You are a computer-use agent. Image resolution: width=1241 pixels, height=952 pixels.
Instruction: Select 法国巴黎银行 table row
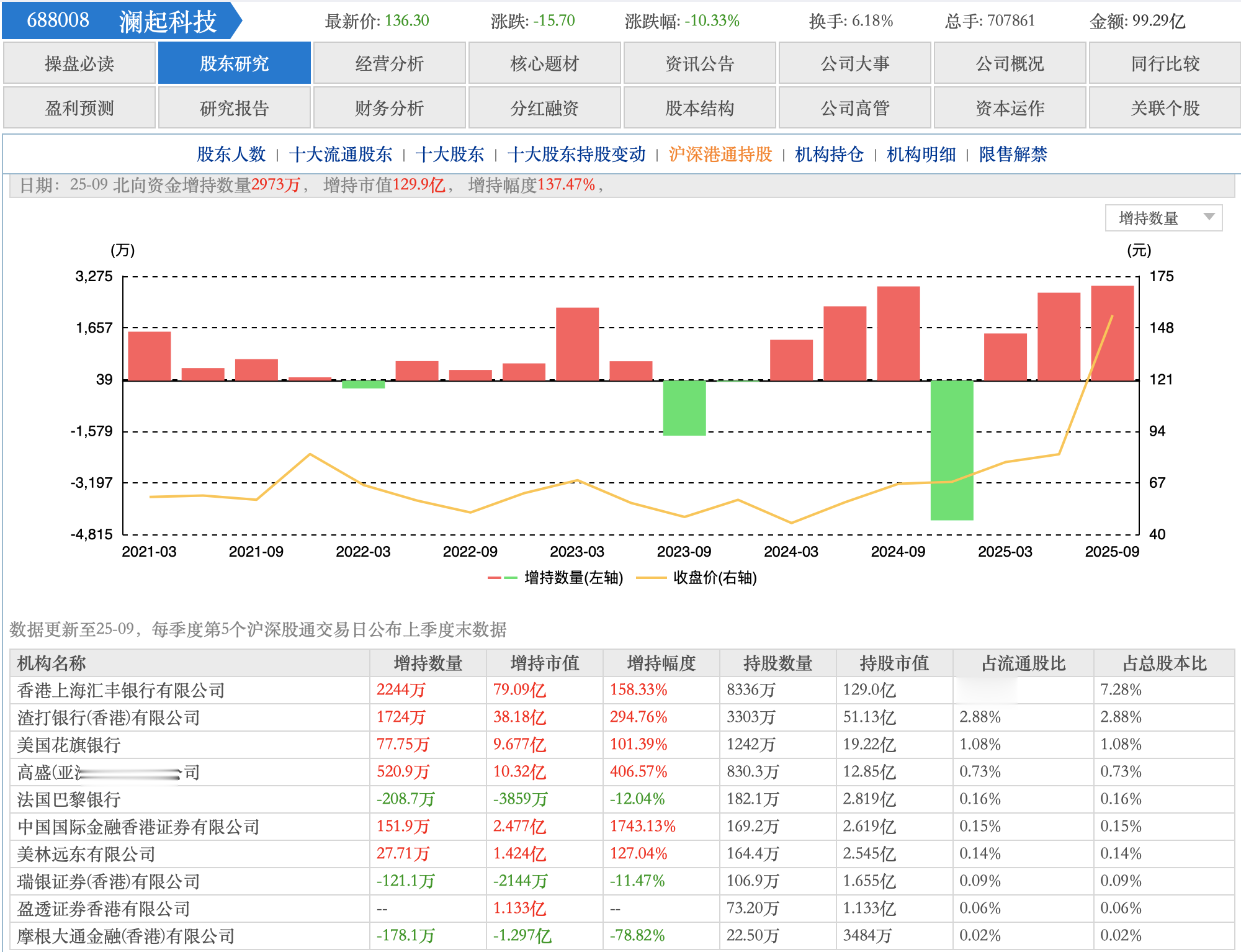(x=69, y=799)
